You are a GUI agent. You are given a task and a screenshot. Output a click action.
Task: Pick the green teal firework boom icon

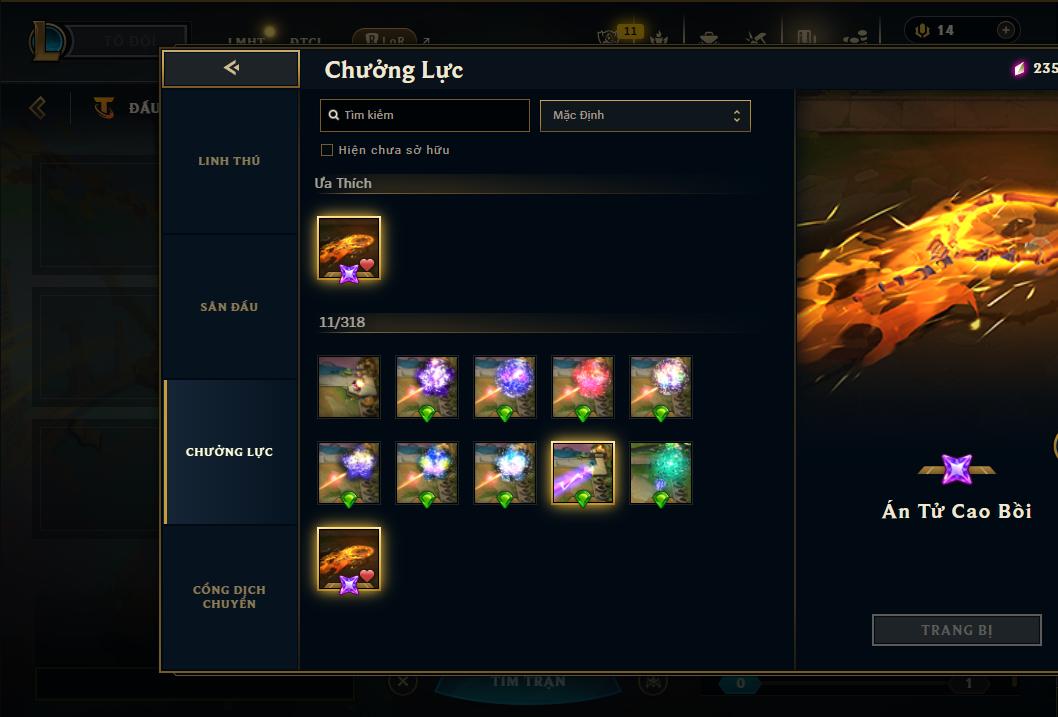click(x=661, y=473)
